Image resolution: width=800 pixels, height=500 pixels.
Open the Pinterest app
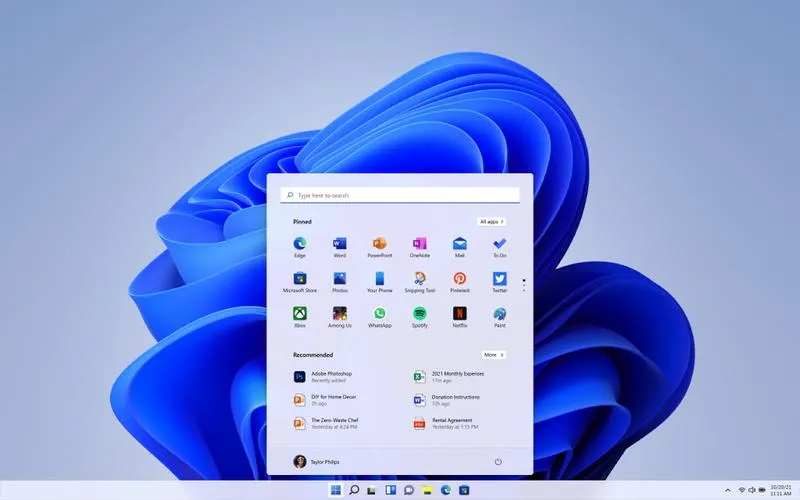click(x=460, y=282)
